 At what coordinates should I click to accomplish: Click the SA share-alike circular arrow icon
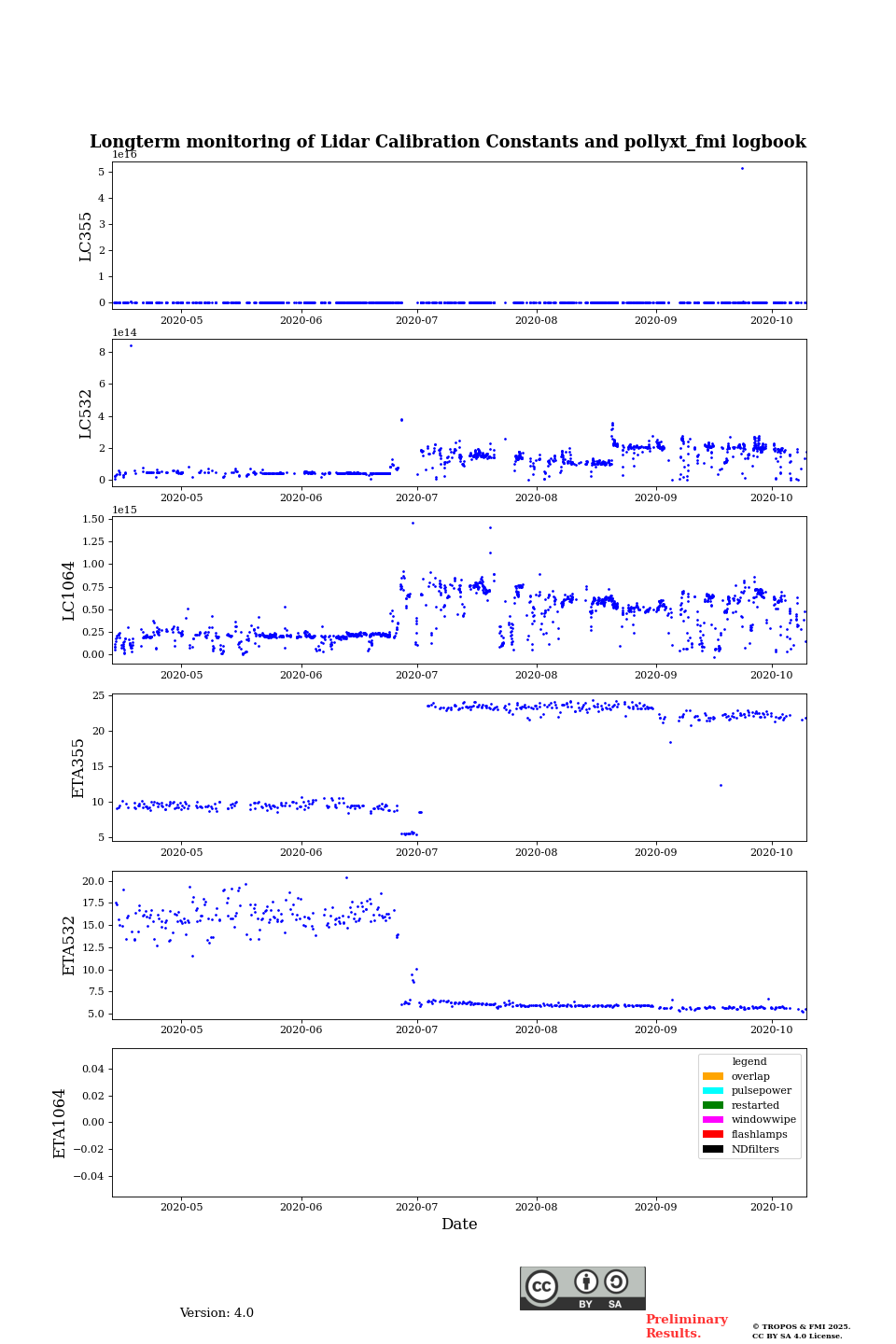point(616,1281)
